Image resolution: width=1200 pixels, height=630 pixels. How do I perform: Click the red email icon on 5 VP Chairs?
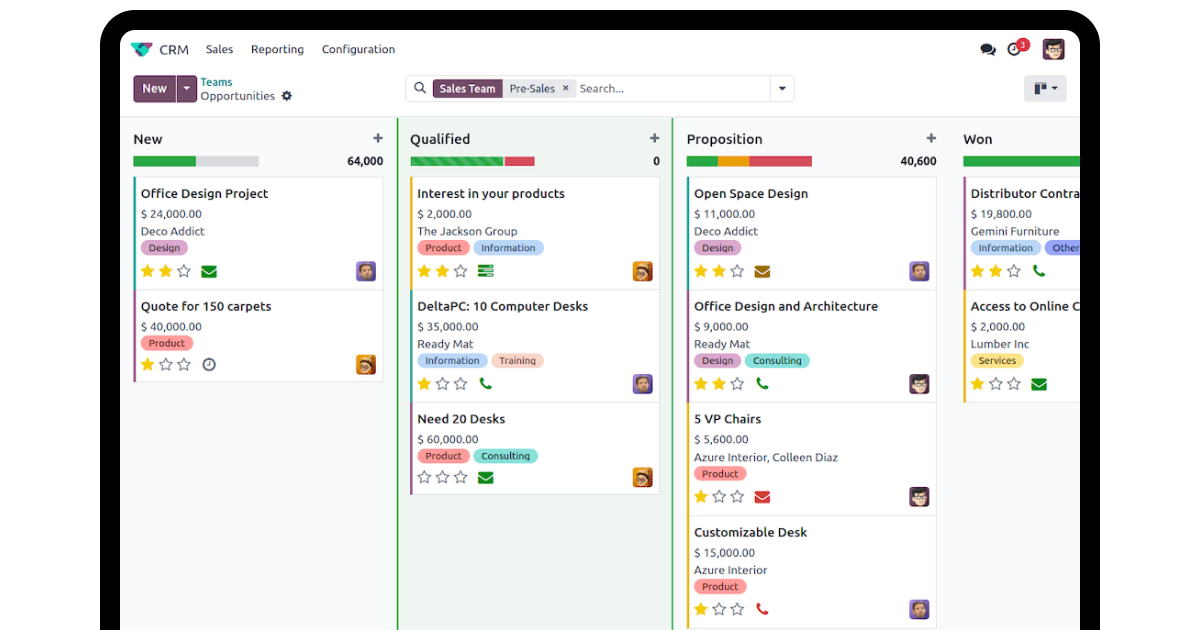coord(762,496)
